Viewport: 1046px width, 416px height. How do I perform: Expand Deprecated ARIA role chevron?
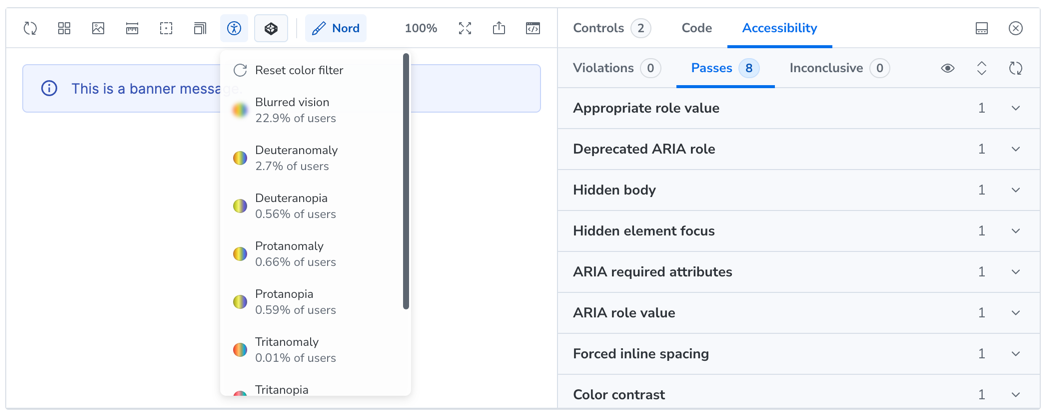click(x=1015, y=149)
